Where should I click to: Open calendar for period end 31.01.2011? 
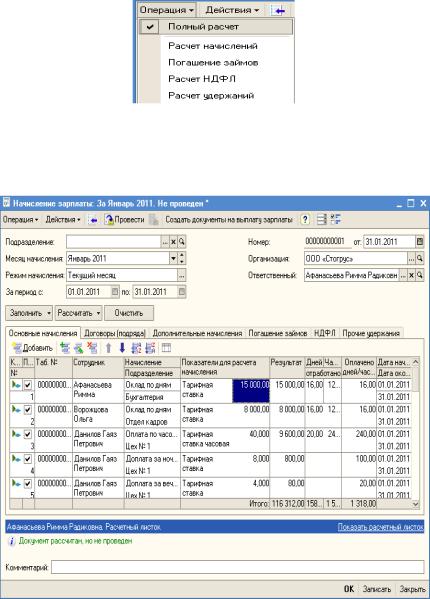coord(182,292)
